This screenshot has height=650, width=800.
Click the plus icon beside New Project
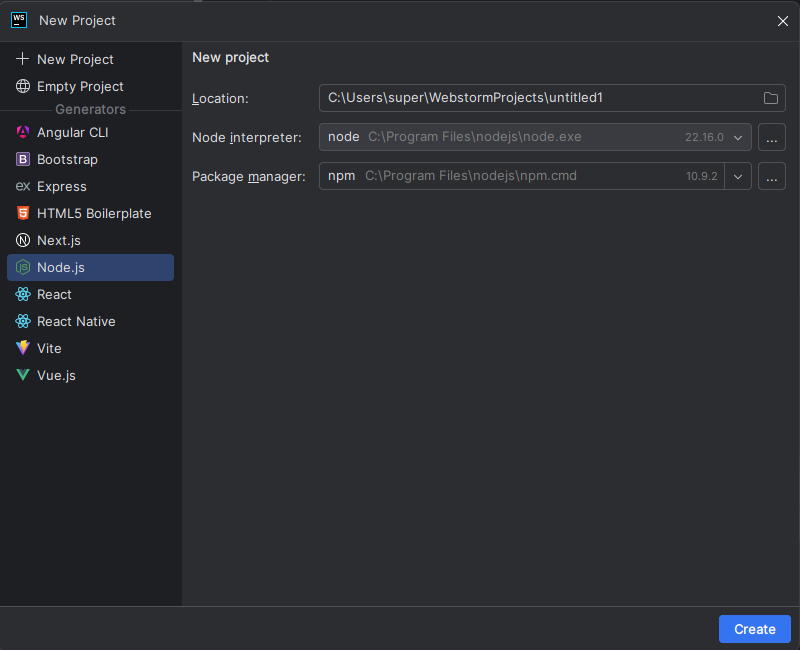click(22, 59)
